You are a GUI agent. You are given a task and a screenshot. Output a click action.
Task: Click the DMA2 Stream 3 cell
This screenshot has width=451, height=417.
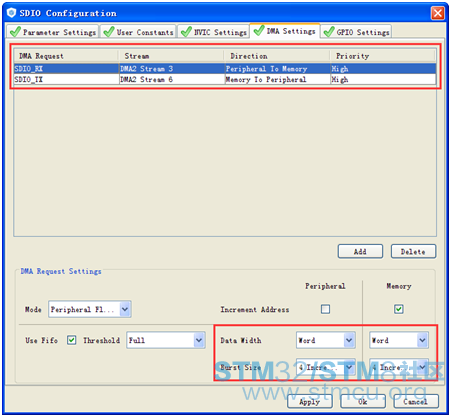pyautogui.click(x=172, y=69)
